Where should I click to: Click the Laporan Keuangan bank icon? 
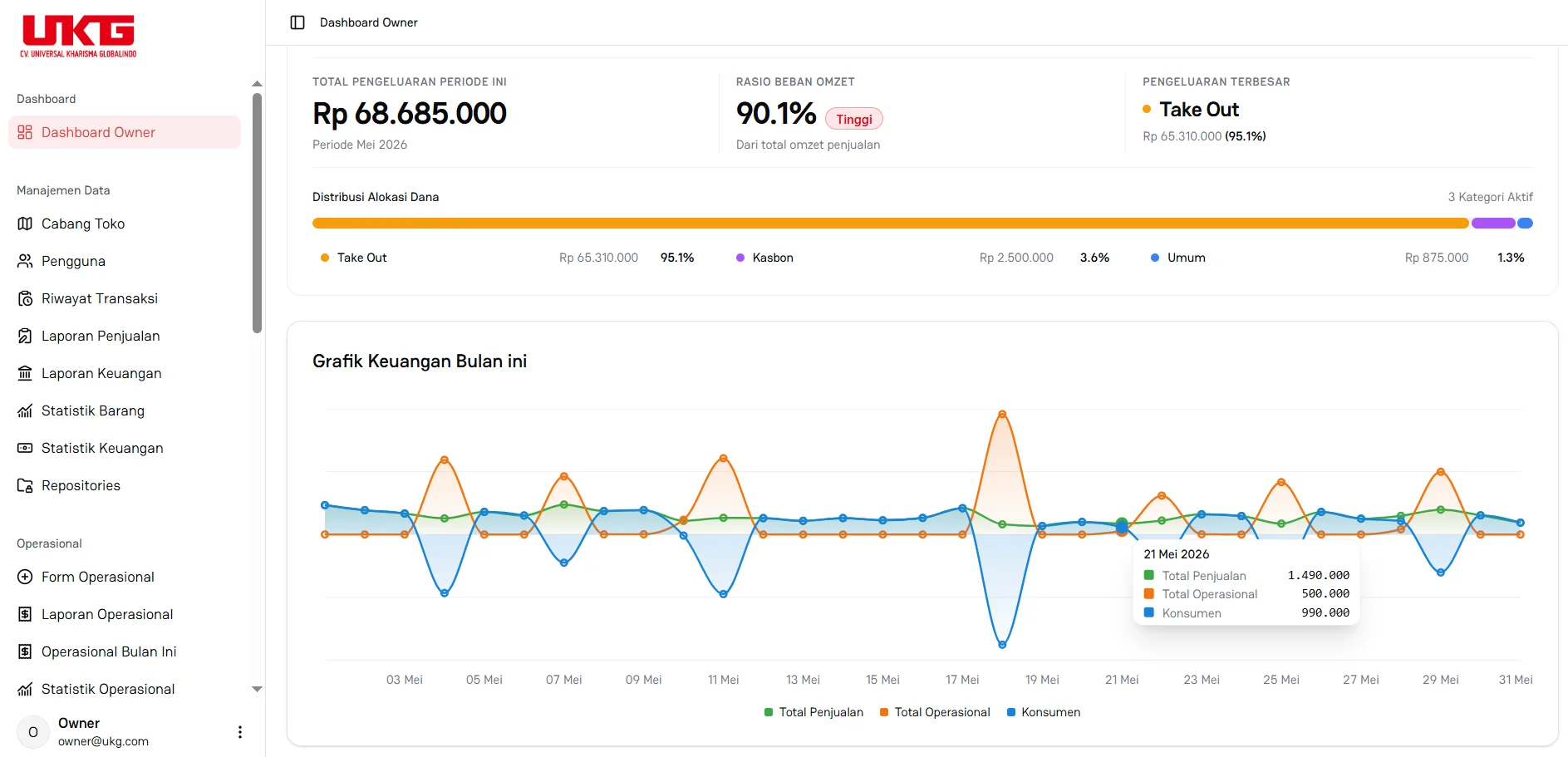tap(25, 373)
